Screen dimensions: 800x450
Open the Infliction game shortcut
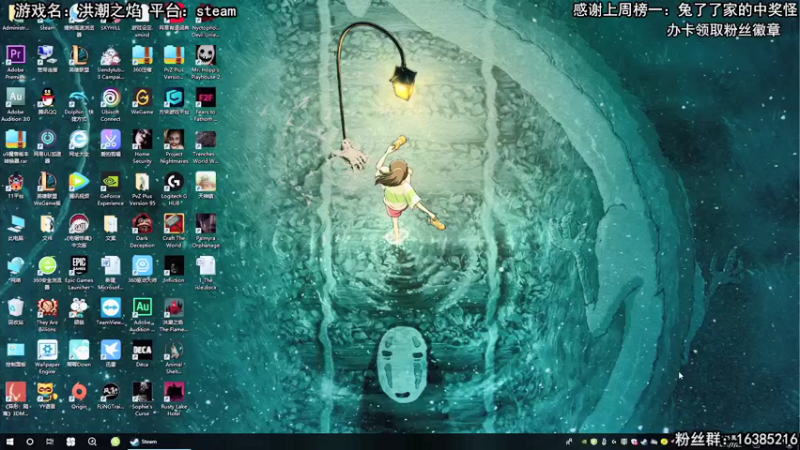tap(174, 270)
